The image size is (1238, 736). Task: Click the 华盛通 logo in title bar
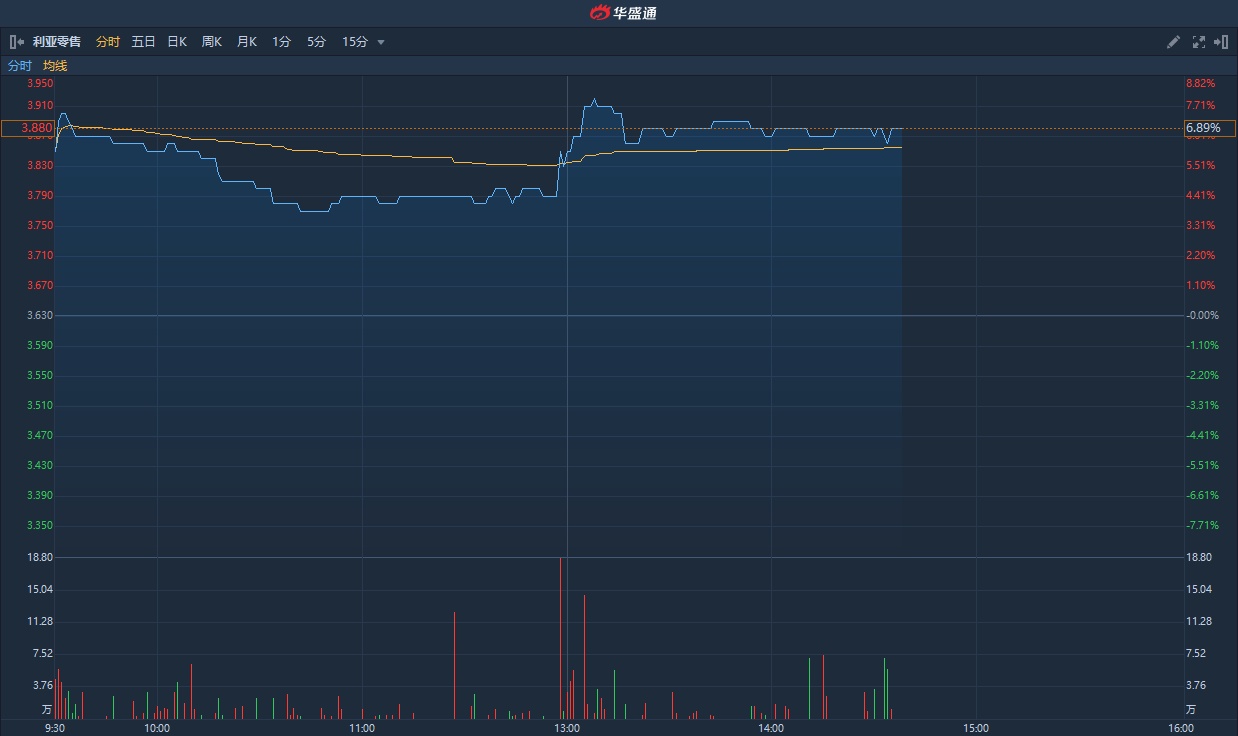tap(622, 13)
